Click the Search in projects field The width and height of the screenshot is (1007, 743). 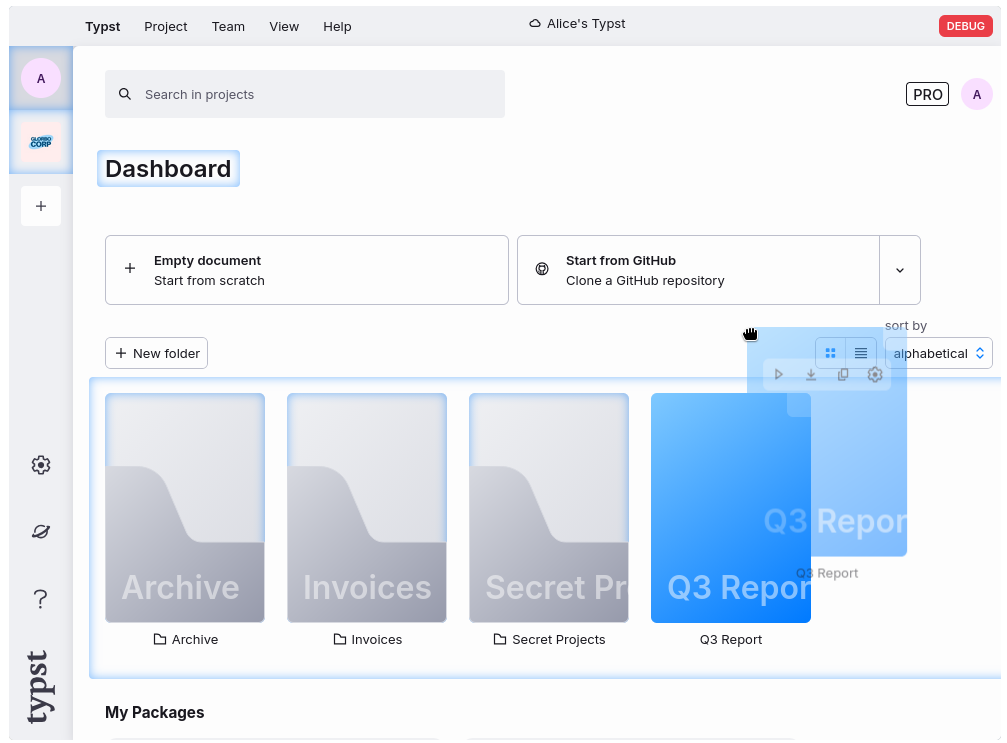point(305,94)
